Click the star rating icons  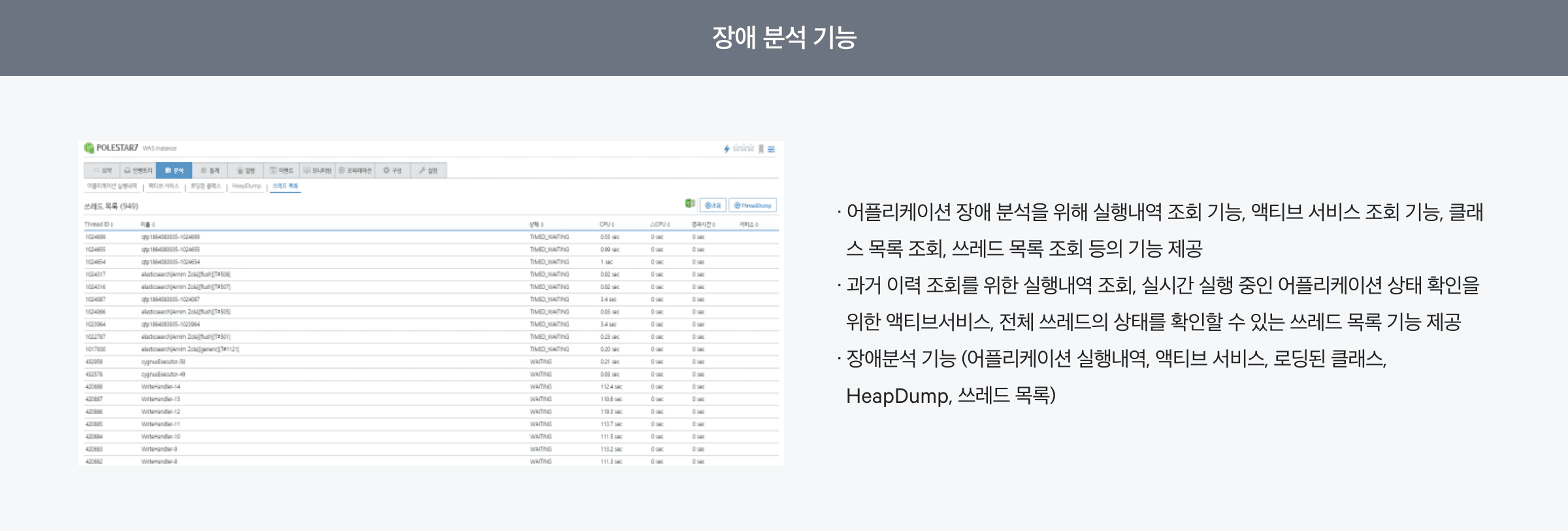(x=743, y=148)
